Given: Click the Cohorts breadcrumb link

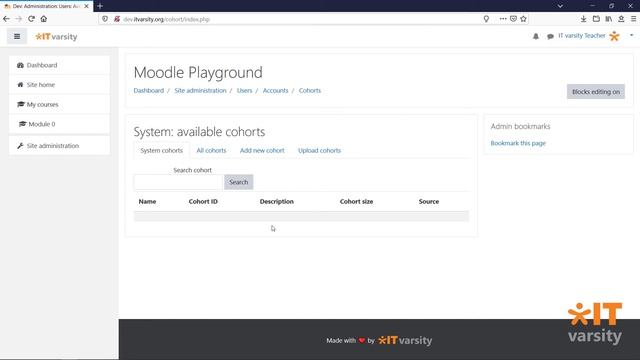Looking at the screenshot, I should click(310, 91).
